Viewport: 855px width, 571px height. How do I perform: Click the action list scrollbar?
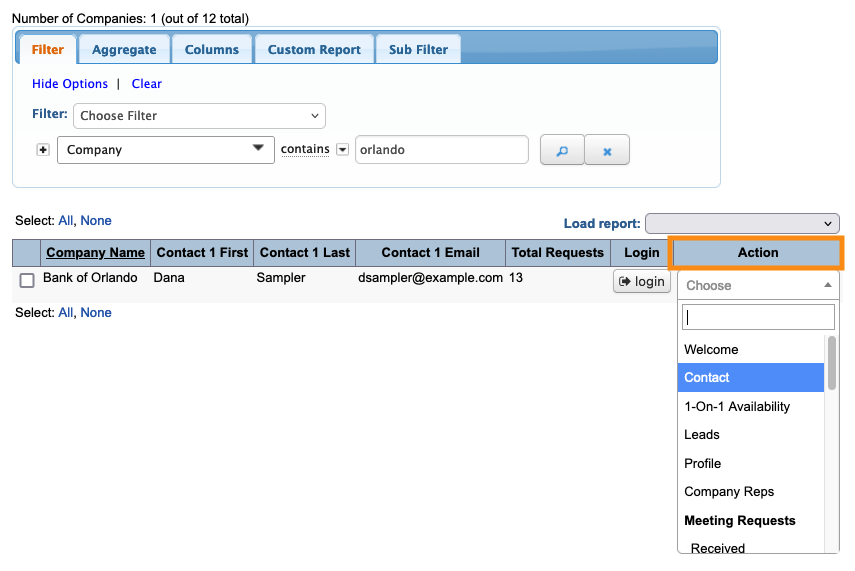[x=832, y=363]
